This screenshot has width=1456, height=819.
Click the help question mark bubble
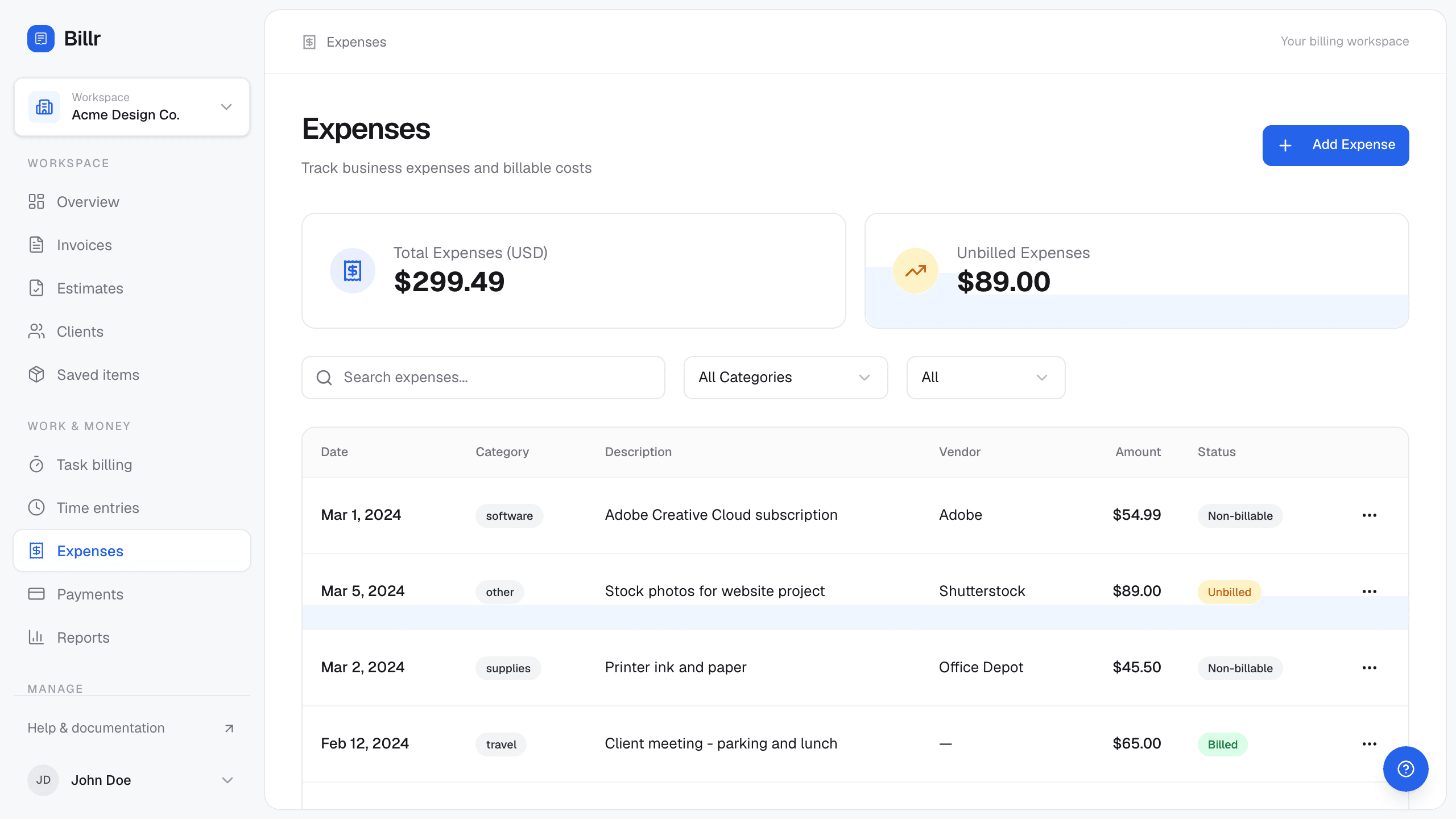click(x=1406, y=769)
